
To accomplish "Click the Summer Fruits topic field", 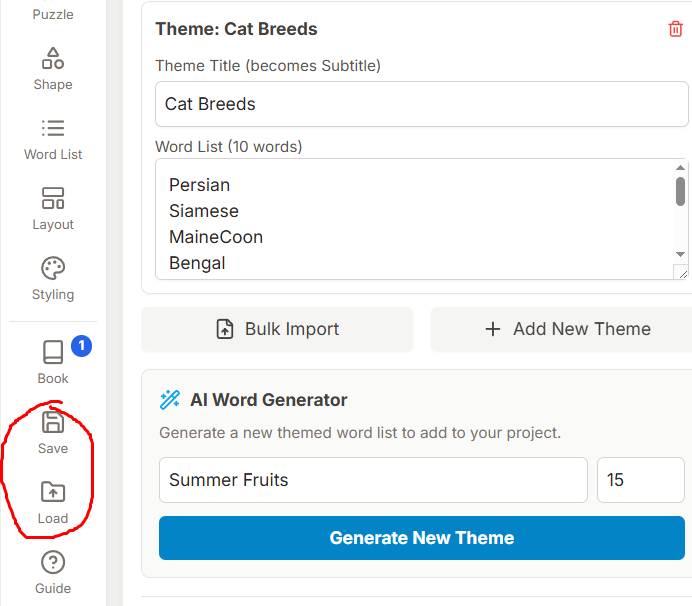I will tap(373, 480).
